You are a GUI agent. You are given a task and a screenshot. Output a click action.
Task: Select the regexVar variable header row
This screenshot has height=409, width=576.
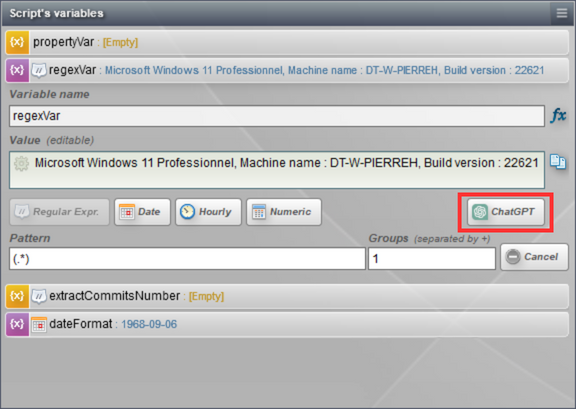pos(287,70)
